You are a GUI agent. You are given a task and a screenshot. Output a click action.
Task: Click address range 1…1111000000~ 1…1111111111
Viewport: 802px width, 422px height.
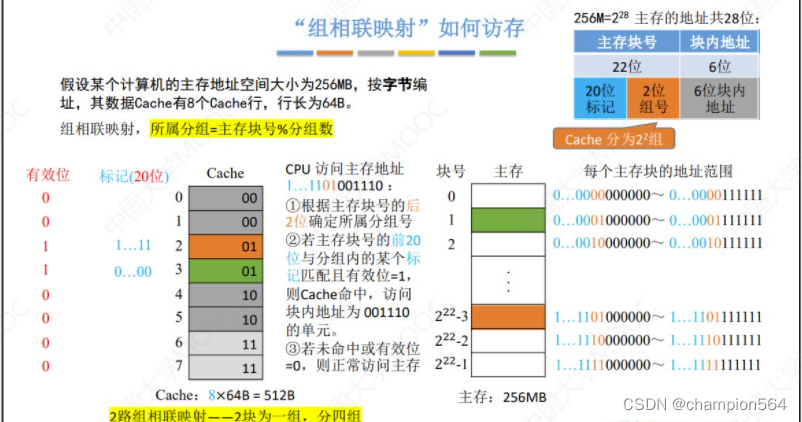[x=658, y=365]
